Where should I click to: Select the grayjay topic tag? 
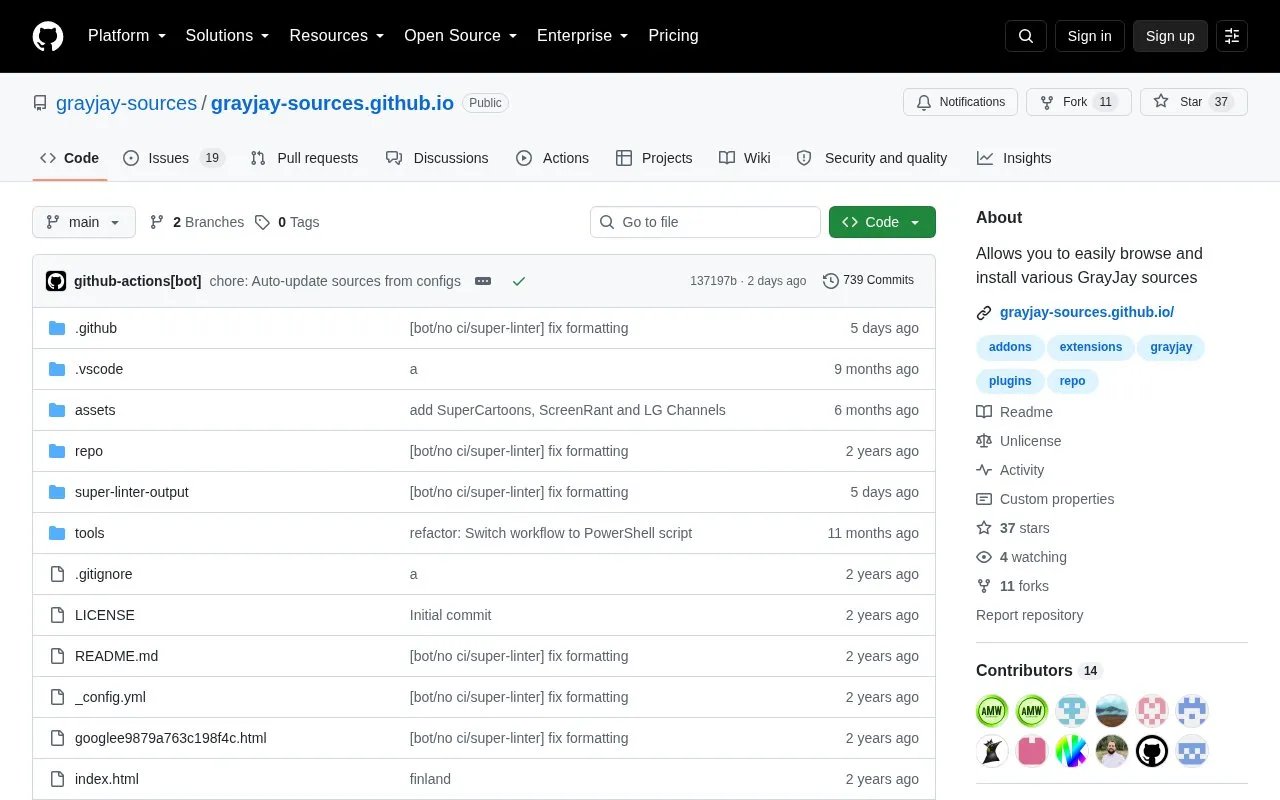point(1171,347)
